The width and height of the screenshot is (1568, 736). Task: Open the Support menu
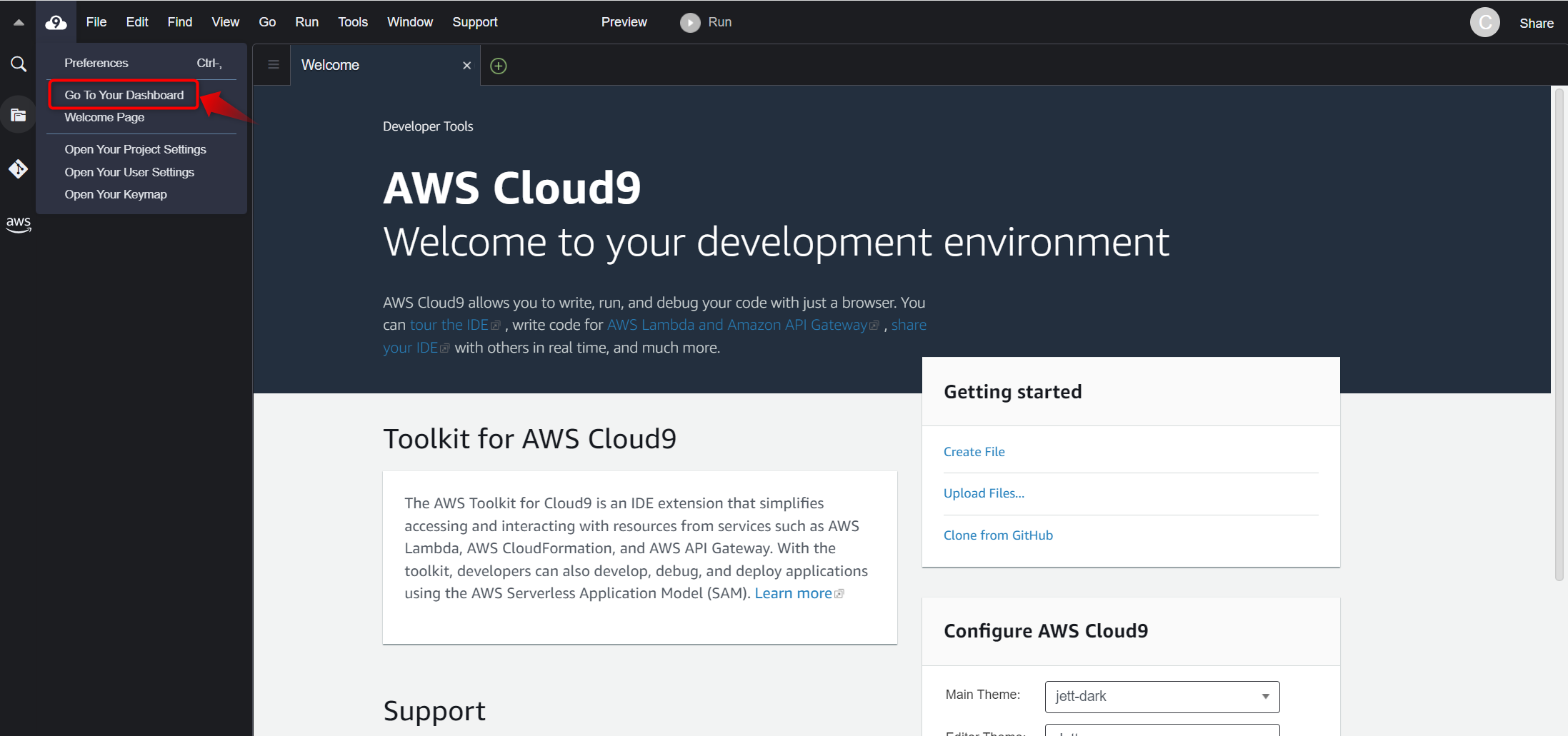pos(475,22)
